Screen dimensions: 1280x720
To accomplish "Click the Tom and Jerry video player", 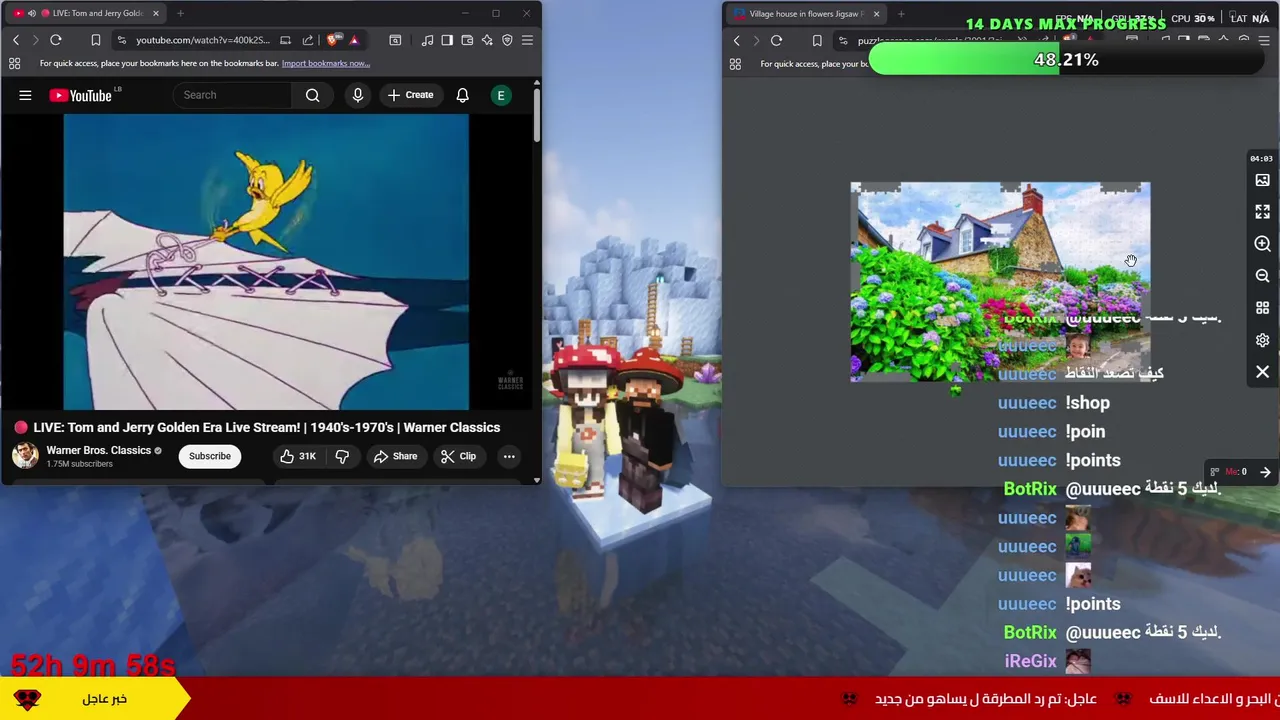I will point(266,262).
